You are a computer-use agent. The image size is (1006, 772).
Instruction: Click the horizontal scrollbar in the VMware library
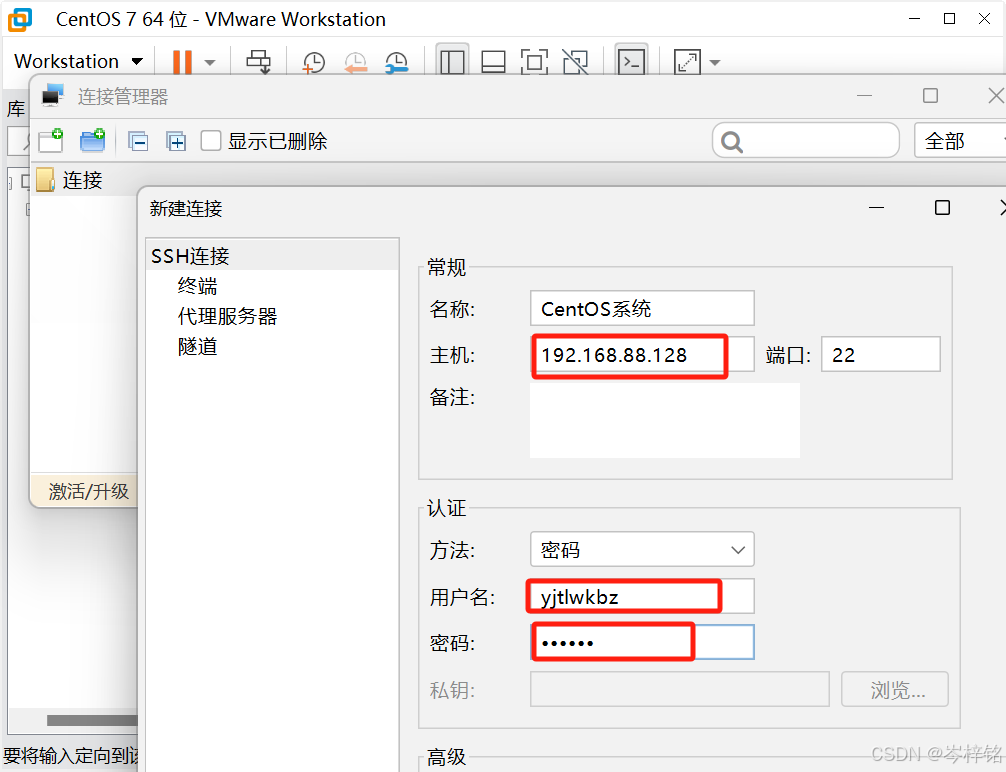tap(92, 721)
